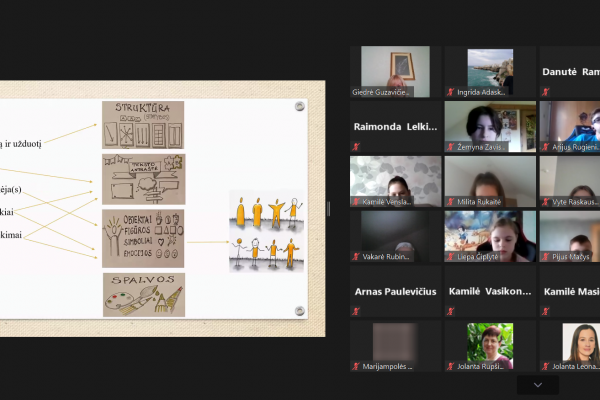Click muted mic icon on Kamilė Masi... tile

coord(546,311)
